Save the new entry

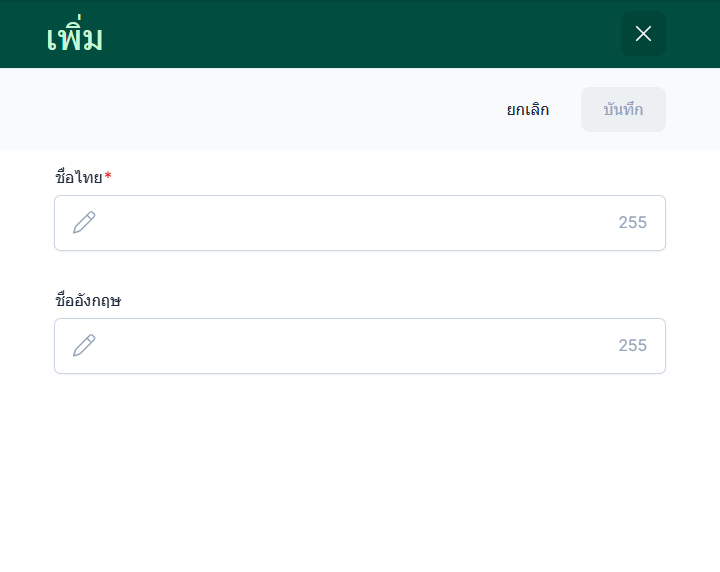(x=623, y=110)
